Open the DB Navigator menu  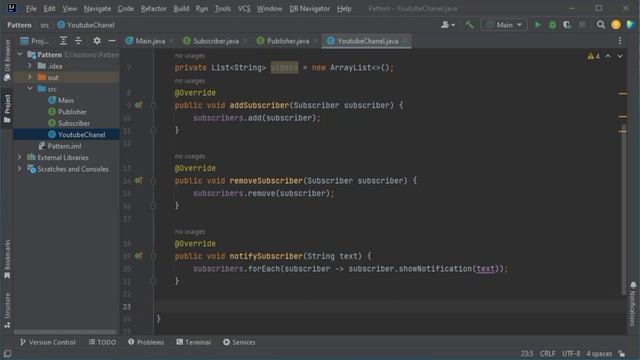coord(309,8)
